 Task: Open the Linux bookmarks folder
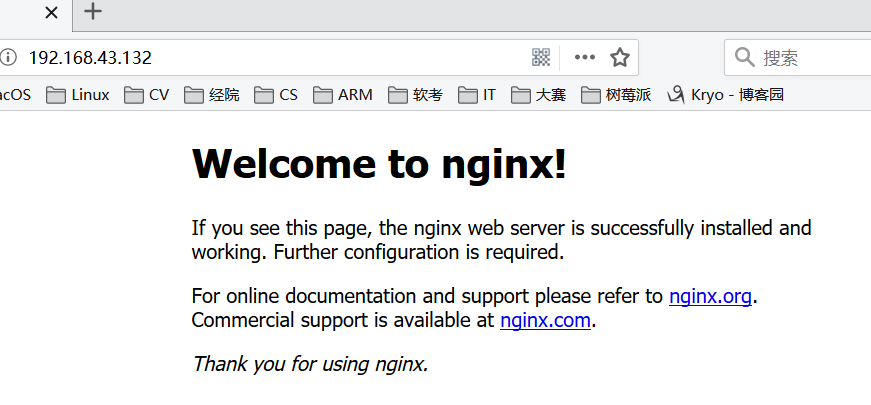point(78,95)
